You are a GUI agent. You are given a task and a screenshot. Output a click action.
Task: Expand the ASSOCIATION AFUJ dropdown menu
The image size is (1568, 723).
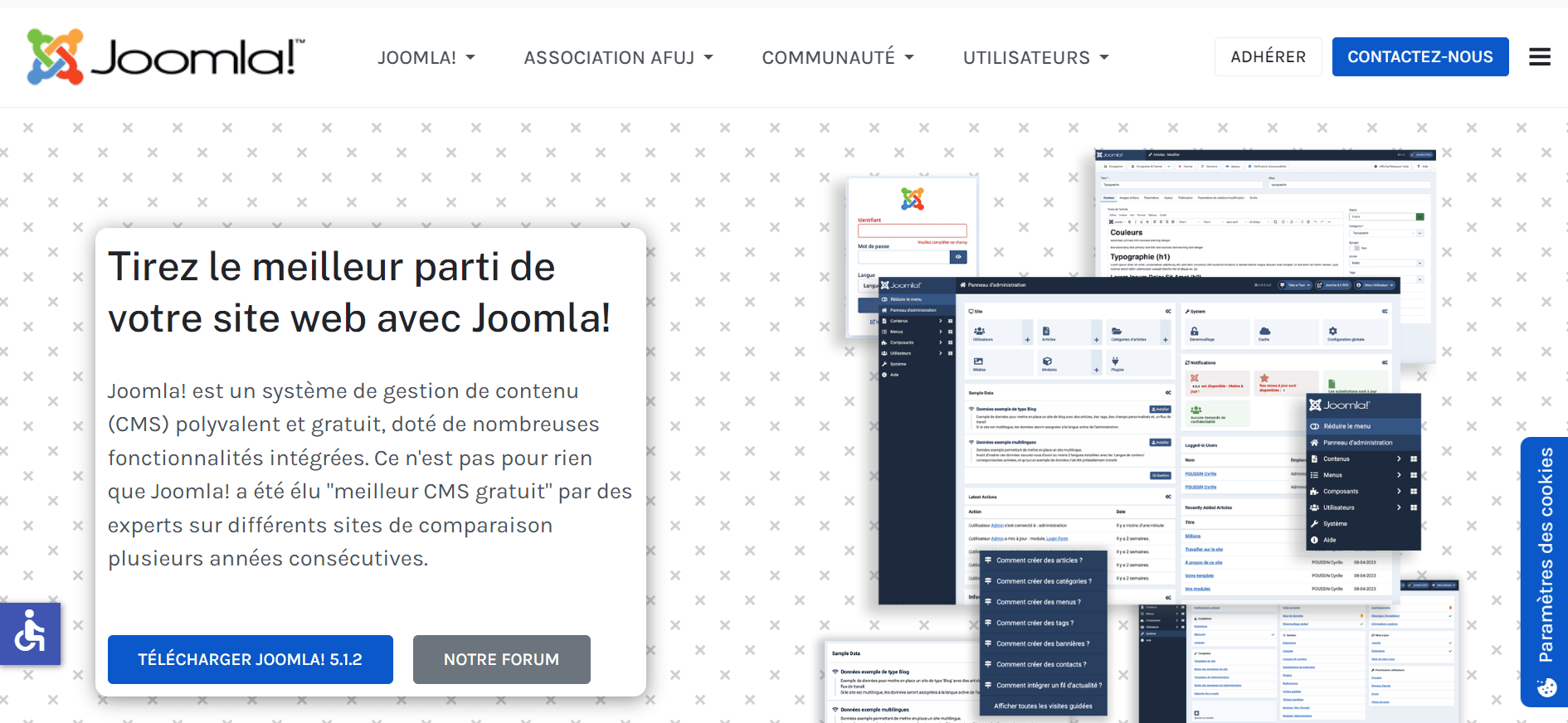[619, 57]
